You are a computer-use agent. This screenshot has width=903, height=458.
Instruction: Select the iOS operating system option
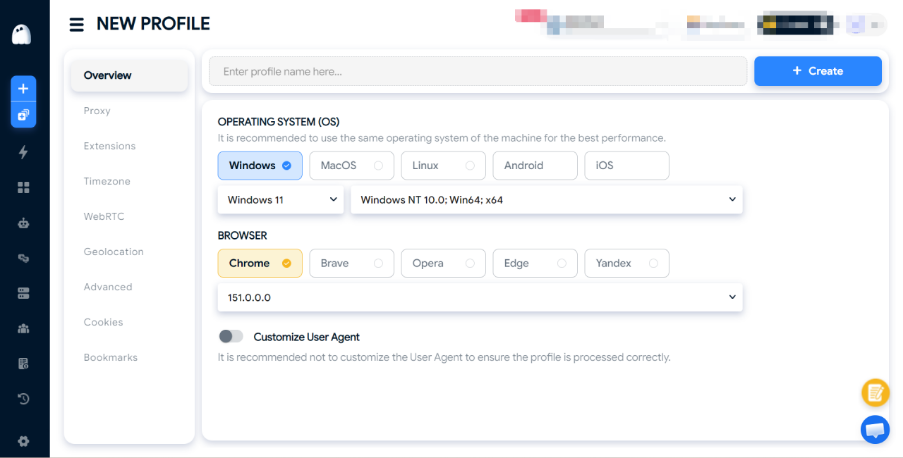tap(627, 165)
